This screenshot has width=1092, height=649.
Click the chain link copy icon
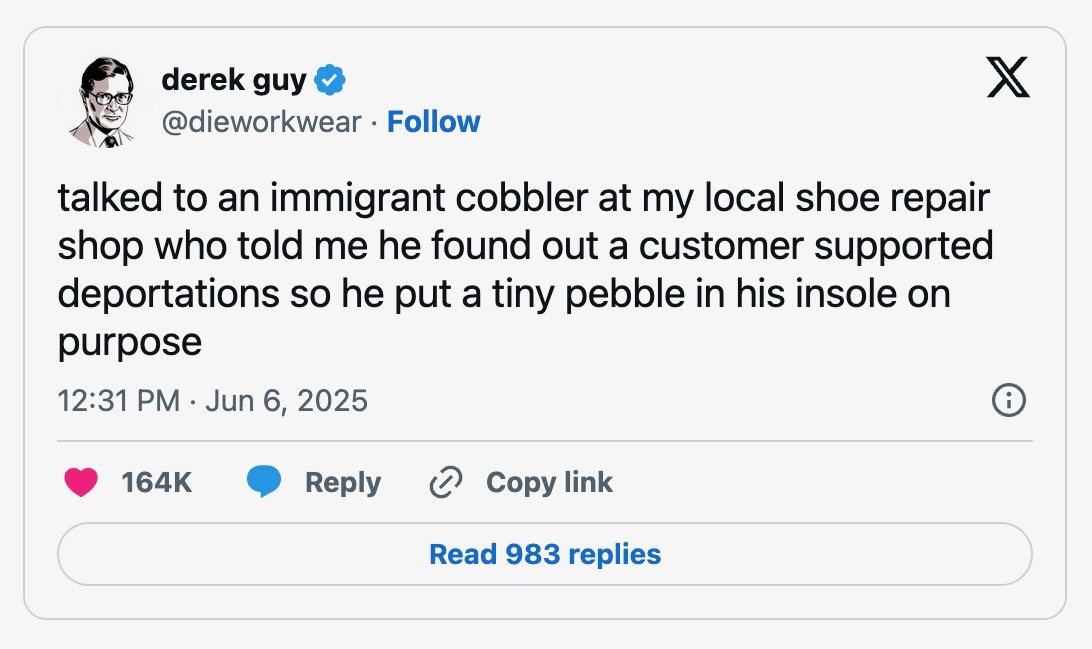pos(446,483)
